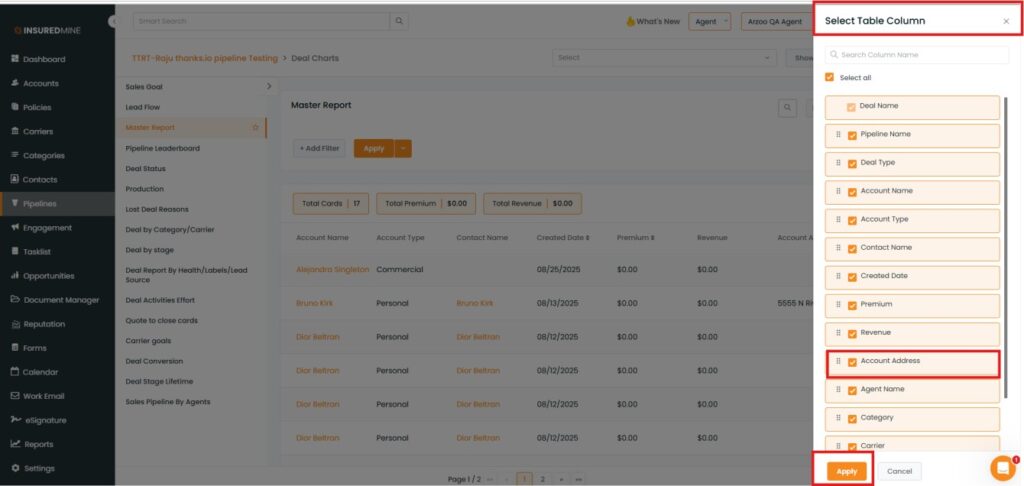The image size is (1024, 486).
Task: Toggle the Select all checkbox
Action: pos(829,77)
